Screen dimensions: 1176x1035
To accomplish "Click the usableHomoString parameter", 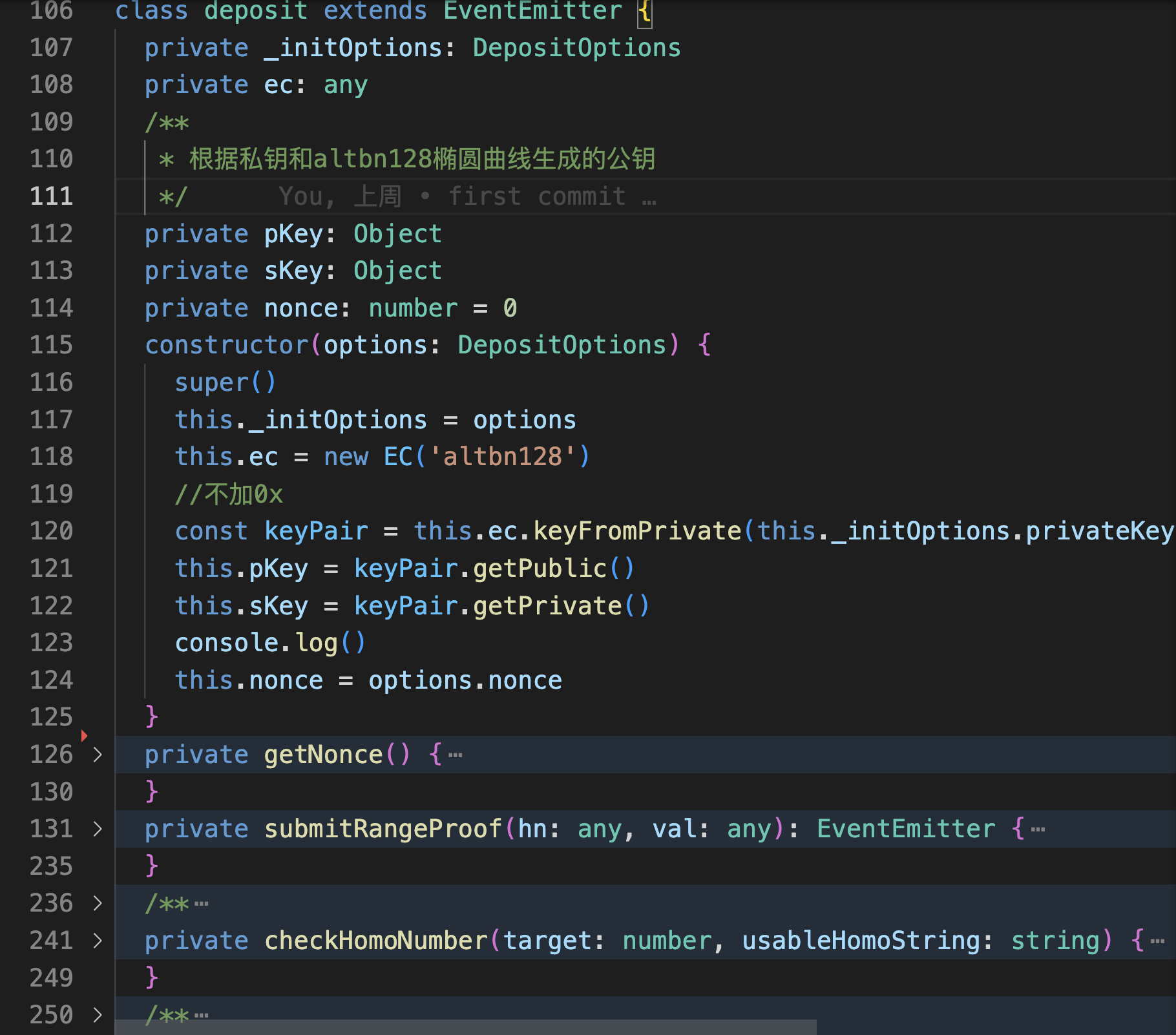I will pos(861,941).
